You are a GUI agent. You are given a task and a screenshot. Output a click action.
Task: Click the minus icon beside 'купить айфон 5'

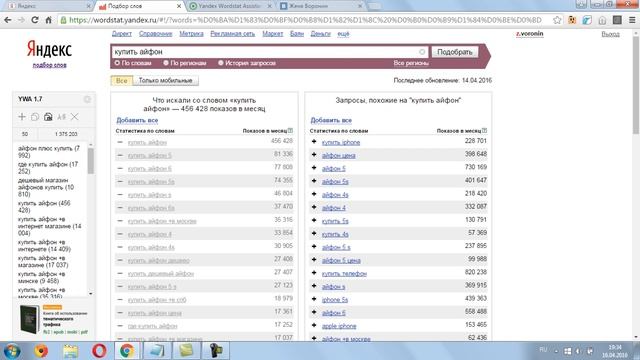pyautogui.click(x=120, y=155)
